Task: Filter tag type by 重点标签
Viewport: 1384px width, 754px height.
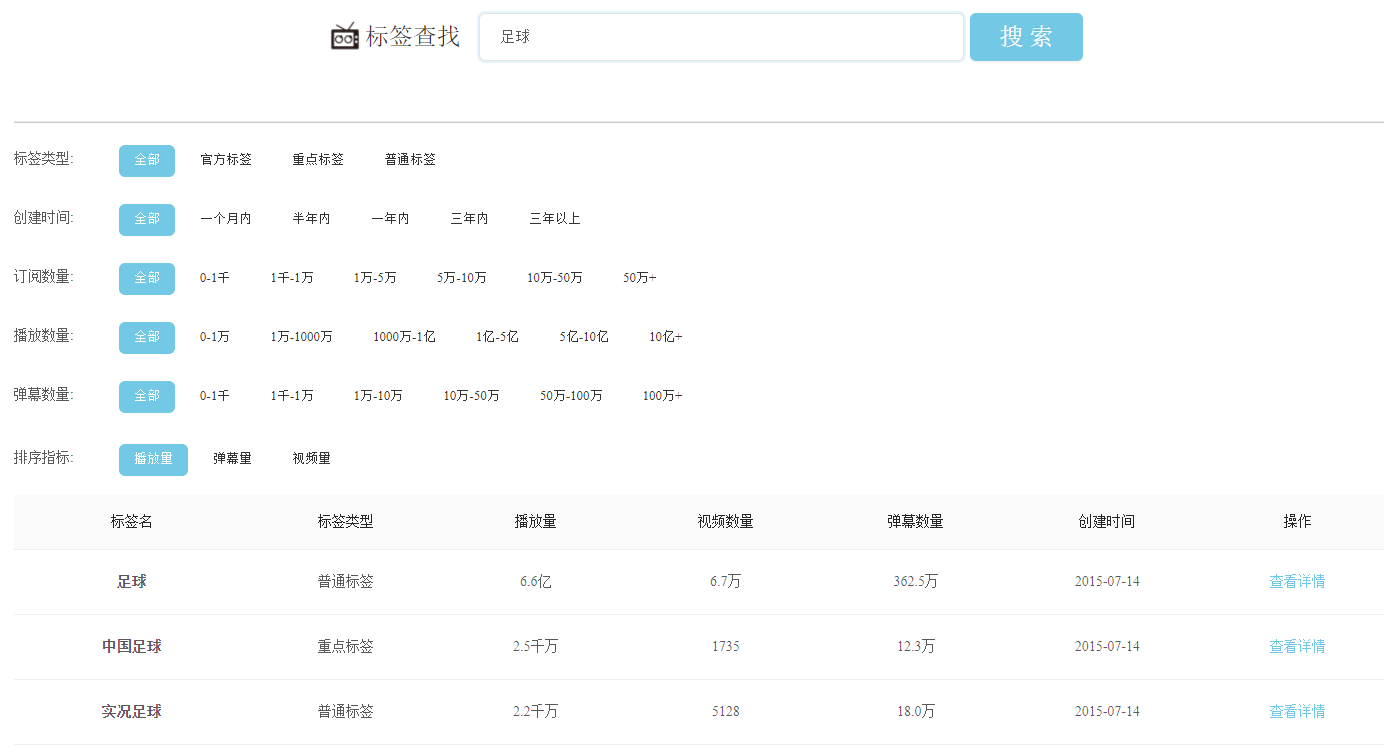Action: [318, 160]
